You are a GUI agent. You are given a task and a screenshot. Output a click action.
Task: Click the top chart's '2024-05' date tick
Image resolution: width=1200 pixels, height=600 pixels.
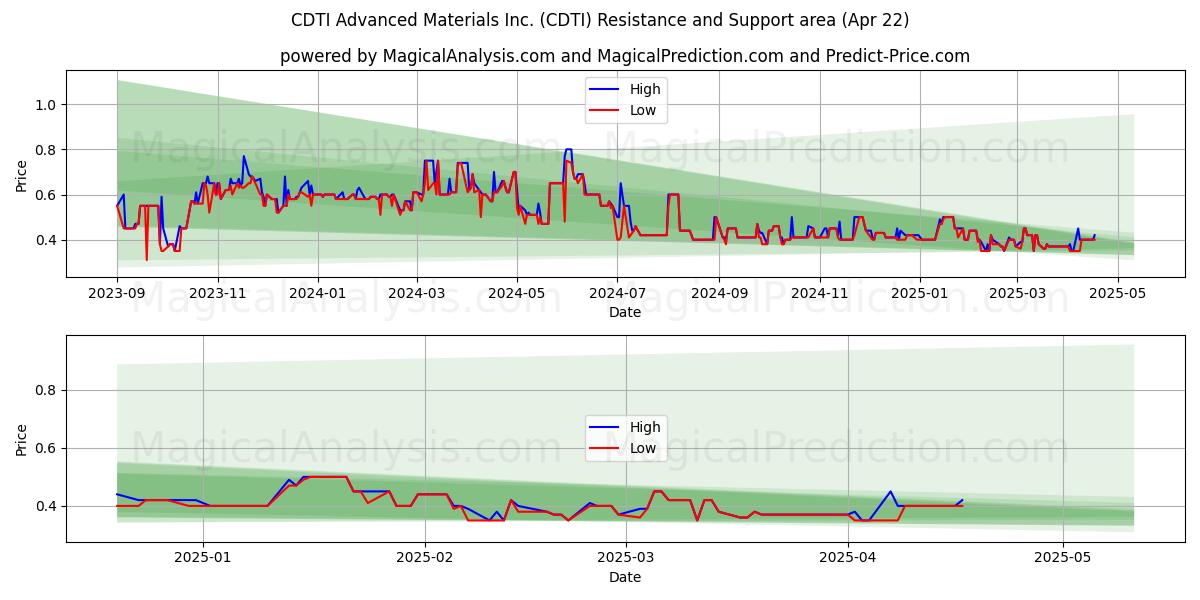(x=517, y=294)
